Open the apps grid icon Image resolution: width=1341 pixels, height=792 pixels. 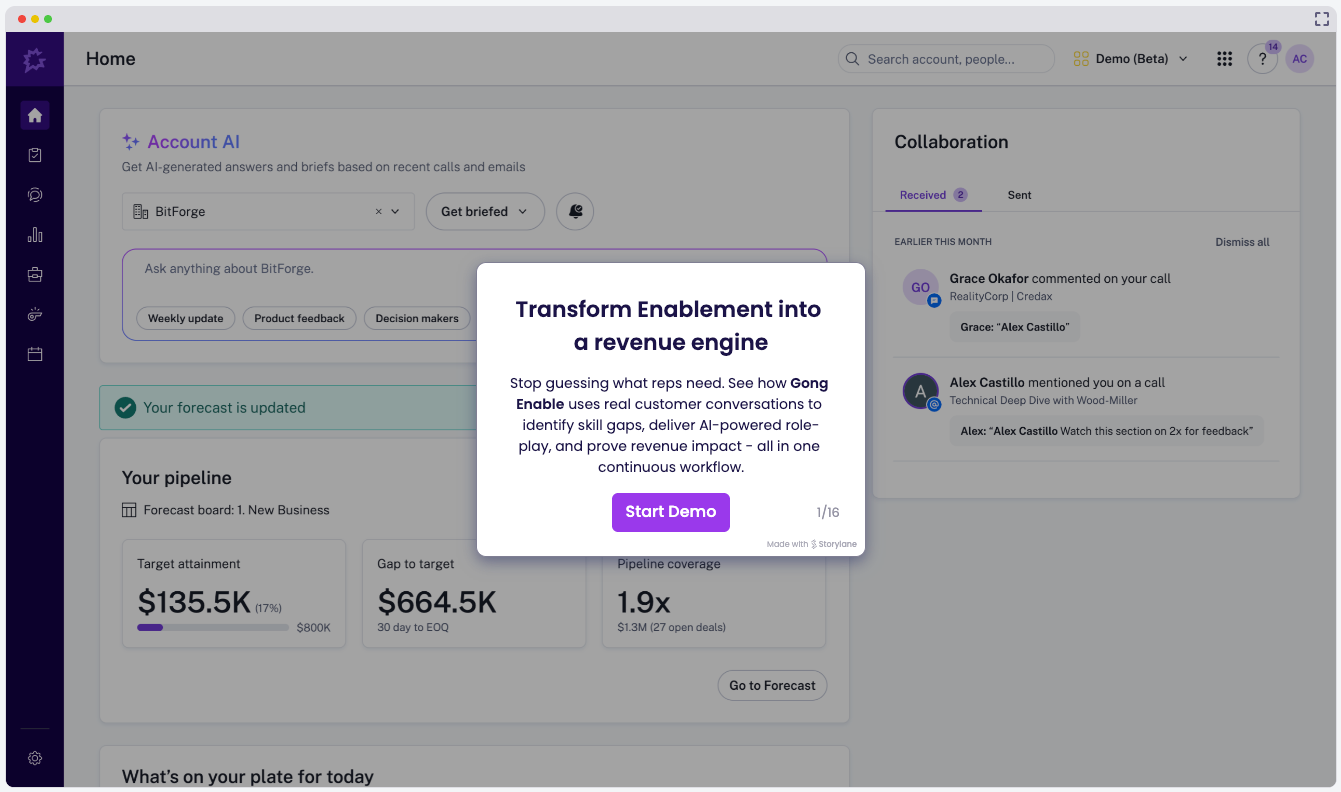point(1224,59)
